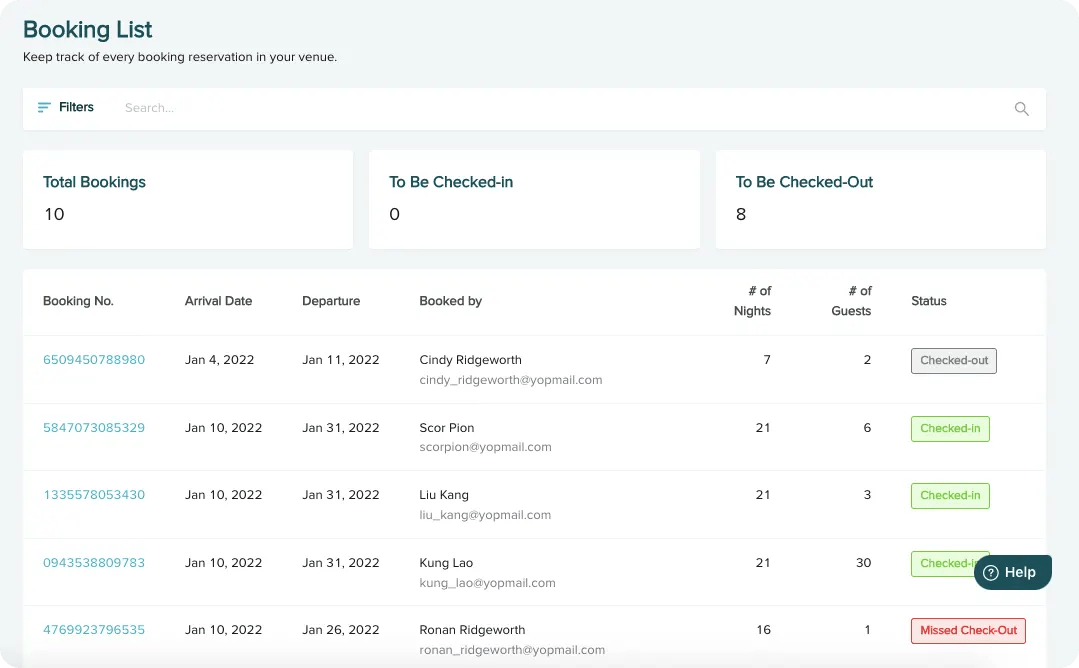
Task: Click the search magnifier icon
Action: [1021, 109]
